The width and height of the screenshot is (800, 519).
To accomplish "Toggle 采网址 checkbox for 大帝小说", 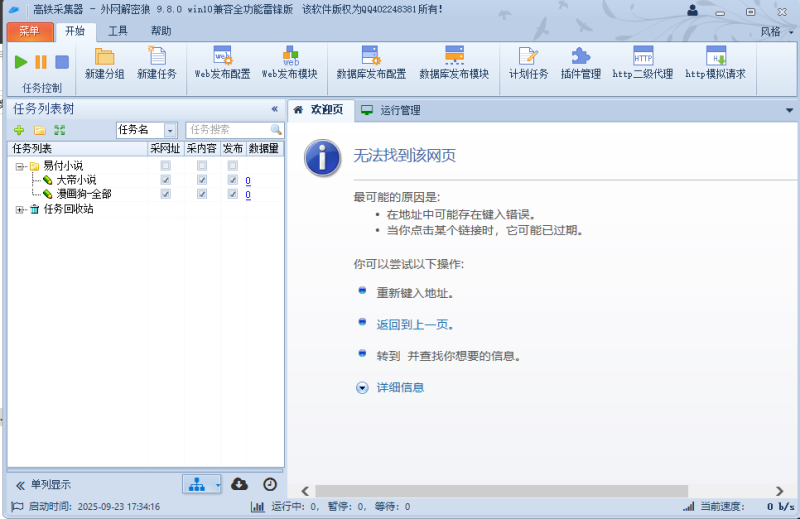I will pyautogui.click(x=166, y=180).
